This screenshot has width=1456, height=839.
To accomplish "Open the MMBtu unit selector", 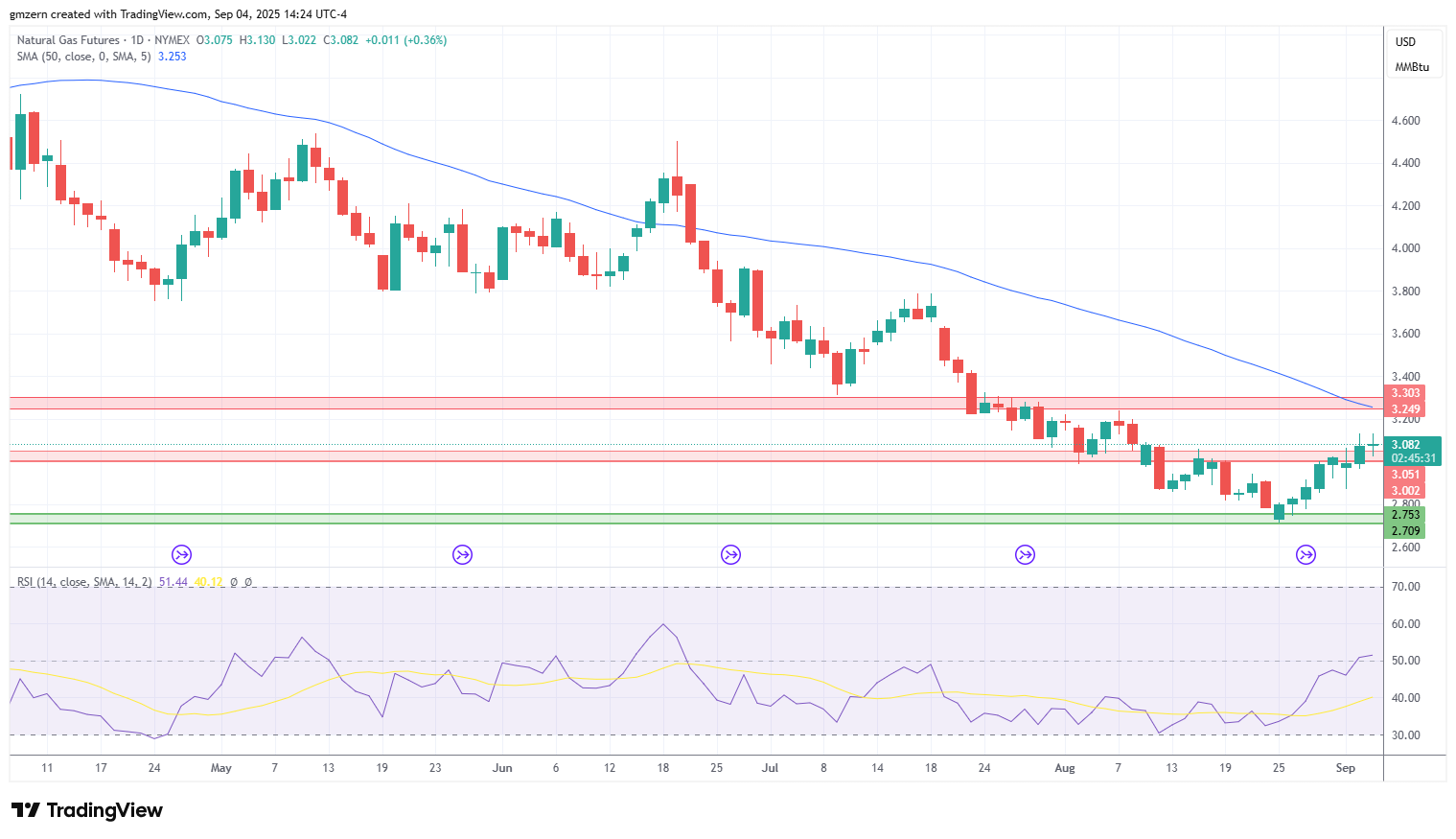I will coord(1412,67).
